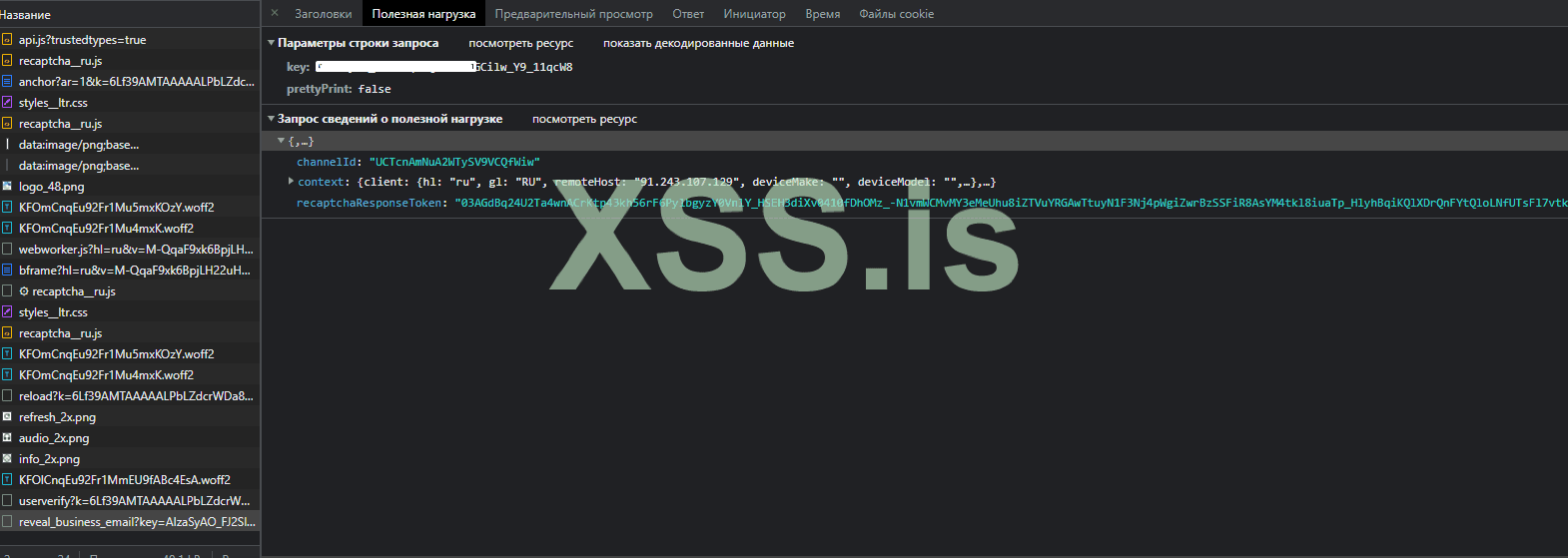Click the document icon of bframe?hl=ru request
This screenshot has height=558, width=1568.
point(7,271)
